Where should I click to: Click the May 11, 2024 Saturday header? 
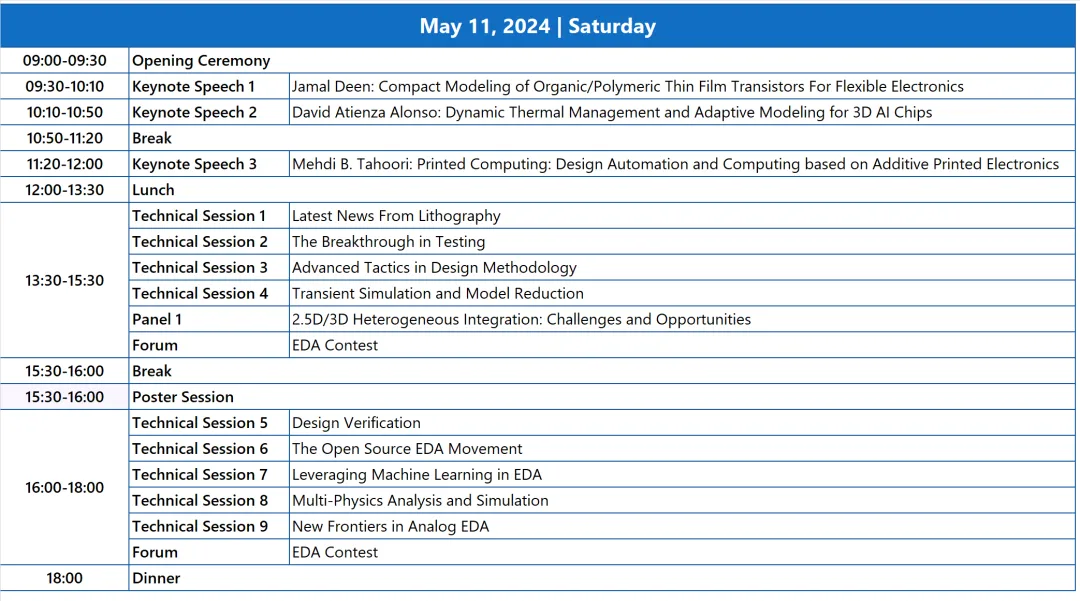[538, 26]
